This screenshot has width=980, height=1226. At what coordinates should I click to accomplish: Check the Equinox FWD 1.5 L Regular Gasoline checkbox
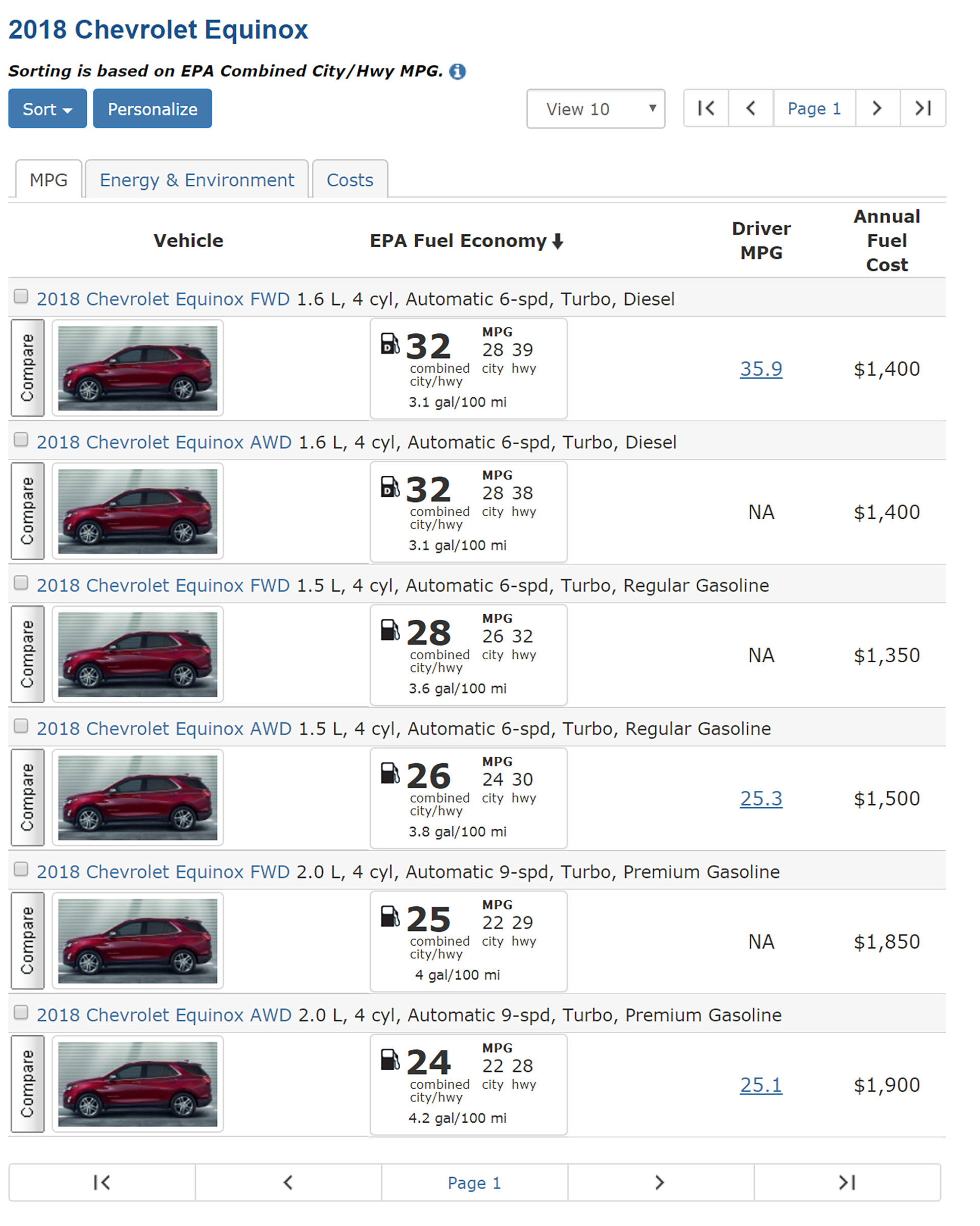tap(21, 583)
